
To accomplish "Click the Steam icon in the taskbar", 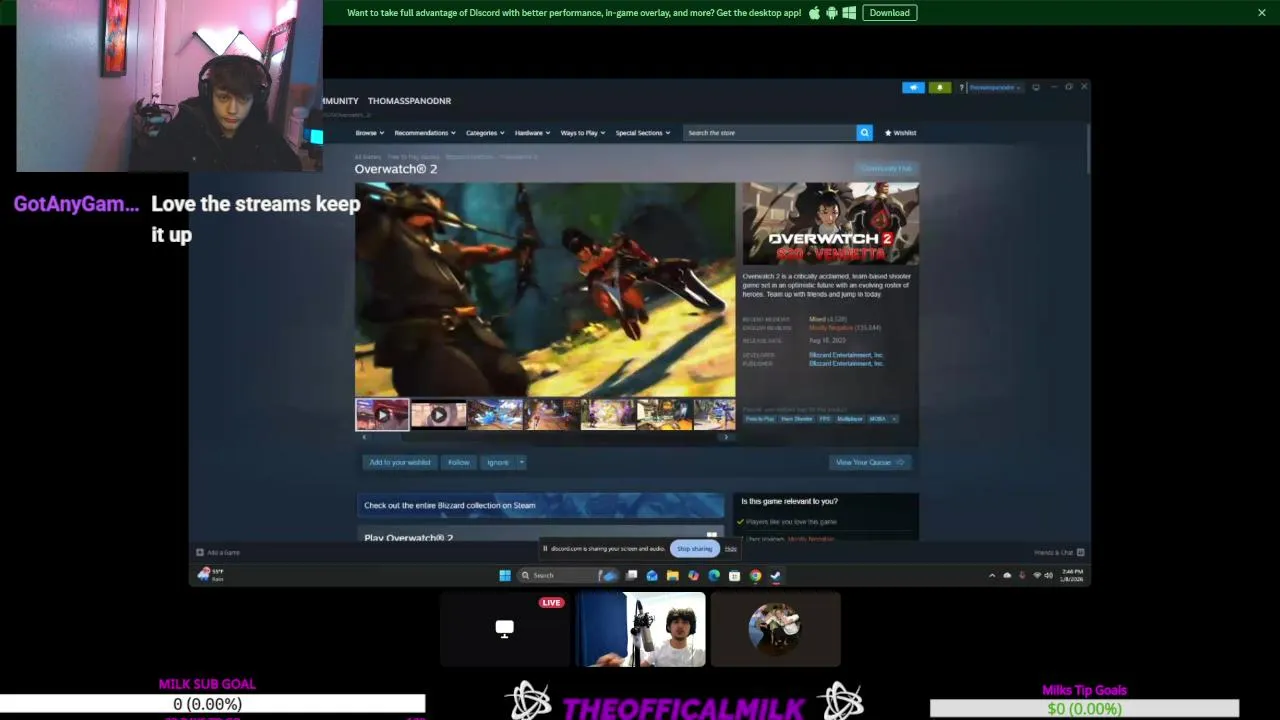I will pyautogui.click(x=775, y=575).
